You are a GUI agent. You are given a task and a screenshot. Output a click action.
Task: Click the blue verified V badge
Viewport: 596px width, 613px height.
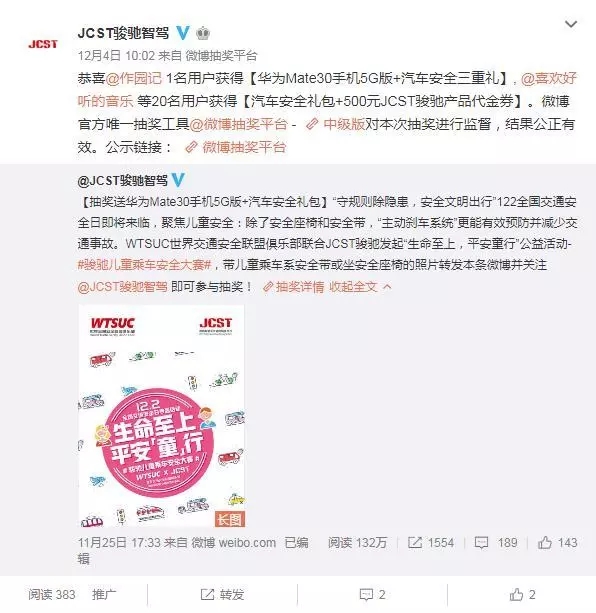coord(183,33)
